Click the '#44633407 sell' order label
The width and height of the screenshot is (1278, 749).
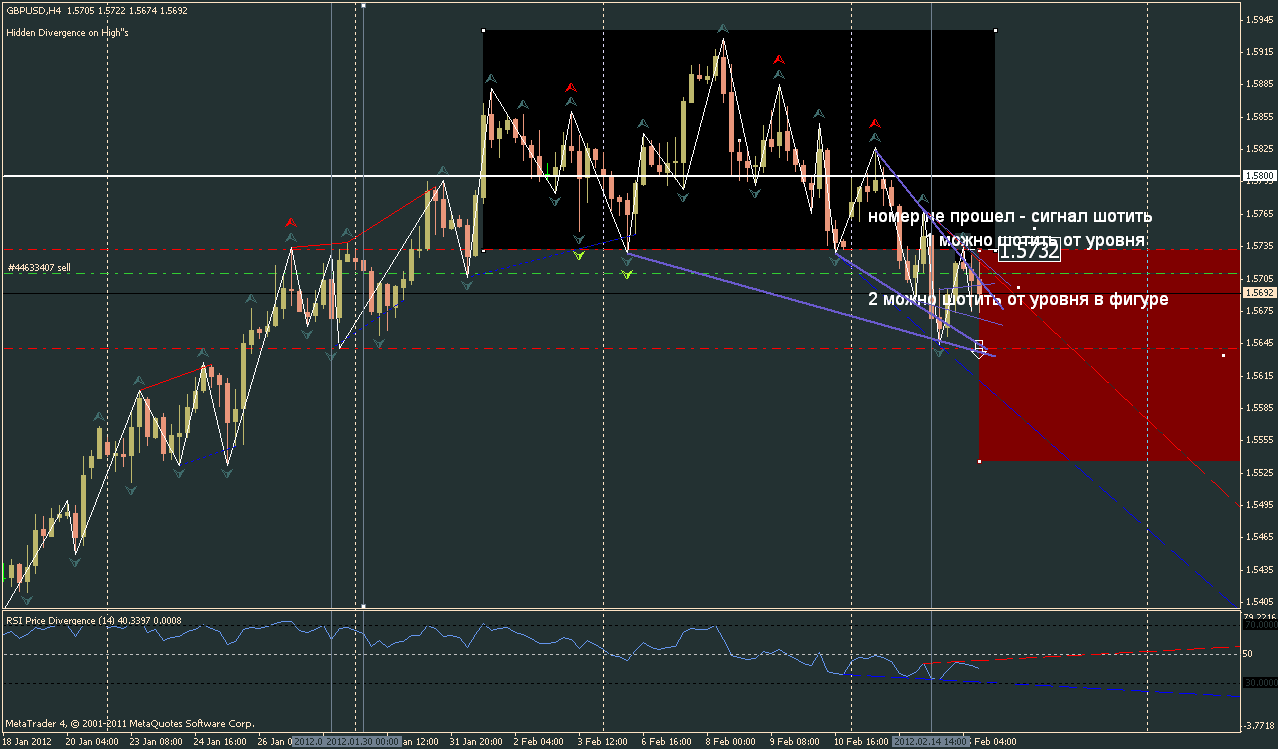pyautogui.click(x=39, y=268)
